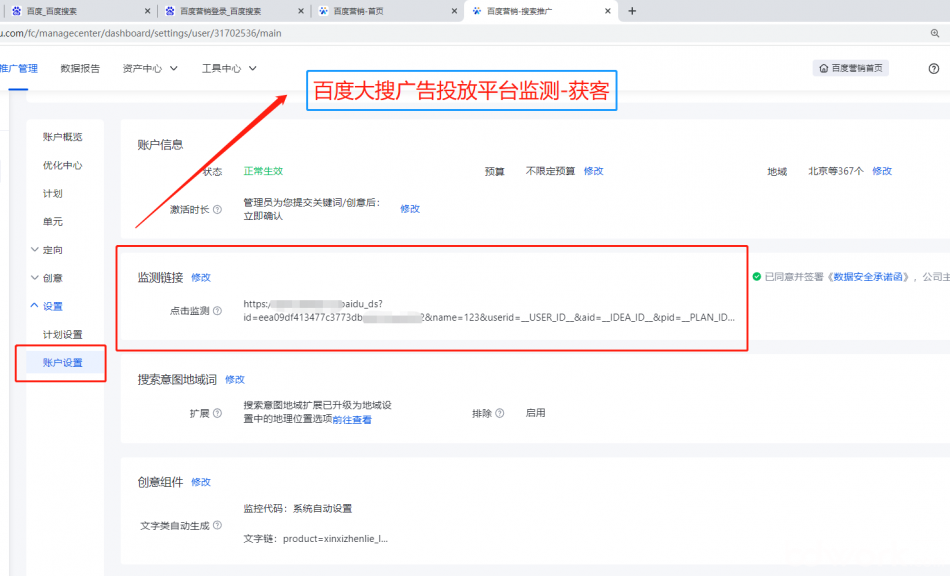Switch to the 百度_百度搜索 tab

(x=79, y=11)
